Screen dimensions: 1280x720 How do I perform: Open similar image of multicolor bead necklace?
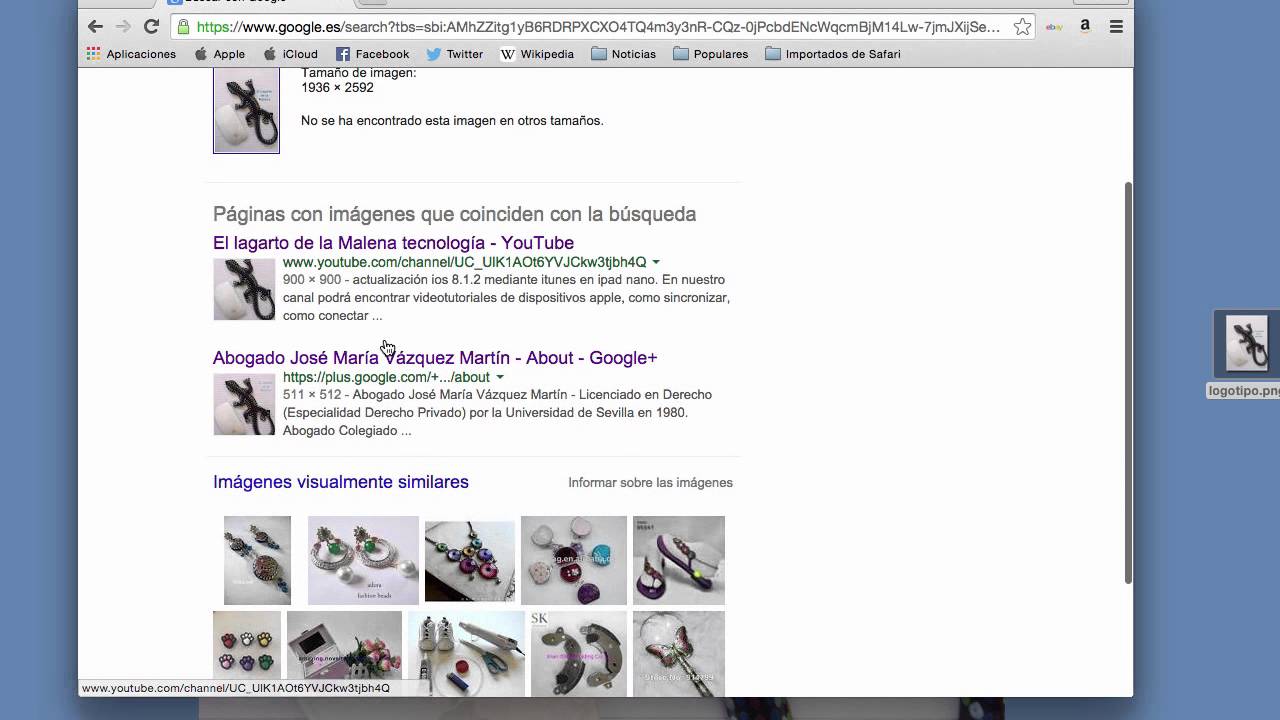470,560
